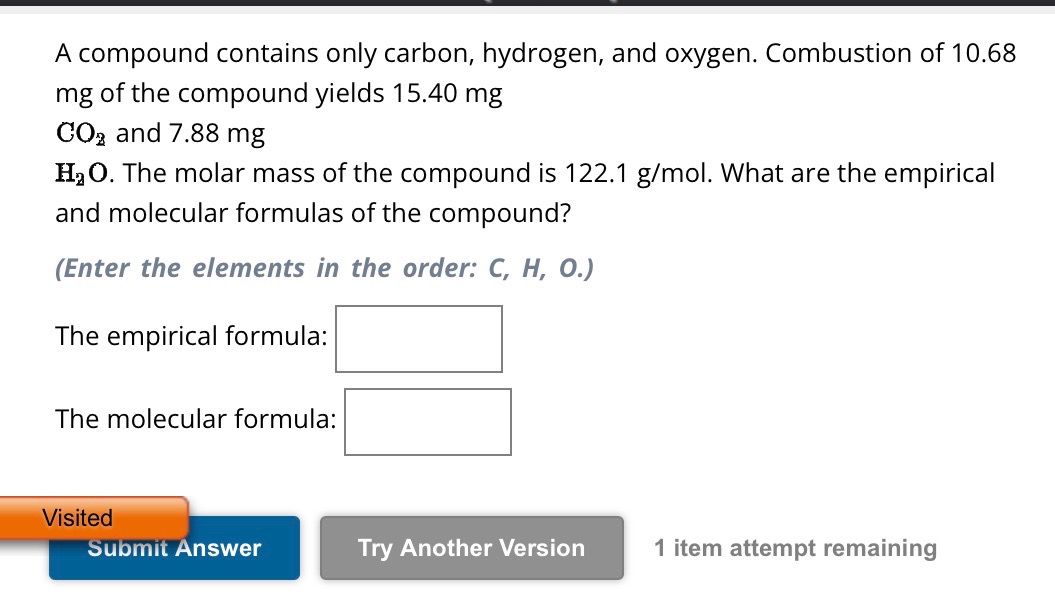
Task: Focus the second answer field for molecular formula
Action: pos(427,421)
